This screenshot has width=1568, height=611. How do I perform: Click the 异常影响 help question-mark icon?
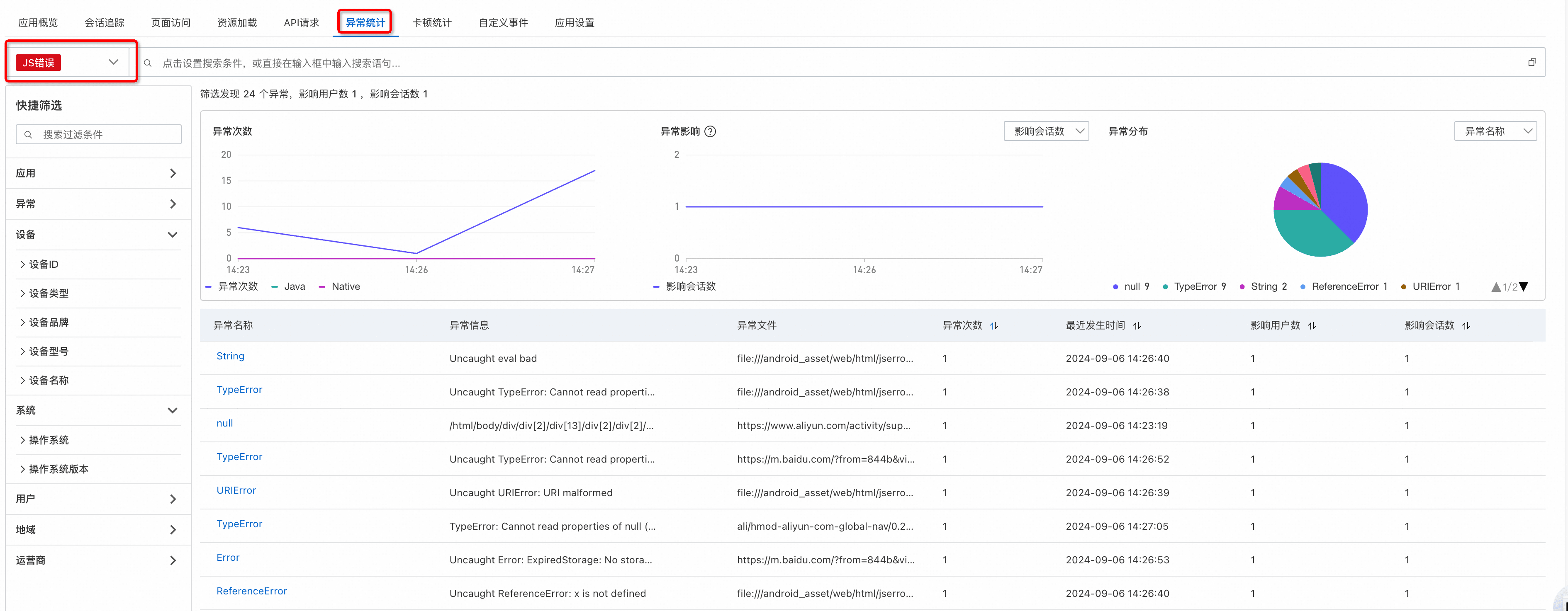[x=710, y=131]
